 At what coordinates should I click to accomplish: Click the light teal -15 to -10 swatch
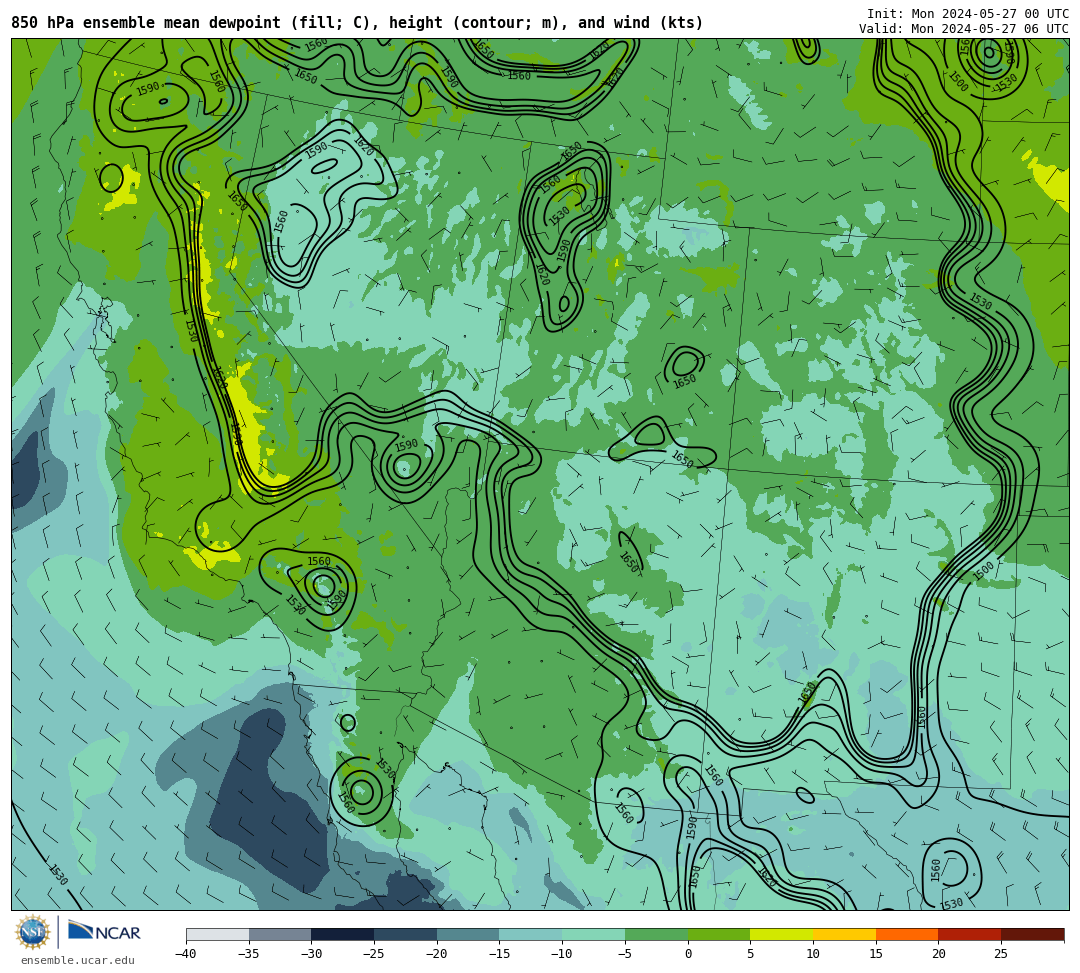[531, 934]
